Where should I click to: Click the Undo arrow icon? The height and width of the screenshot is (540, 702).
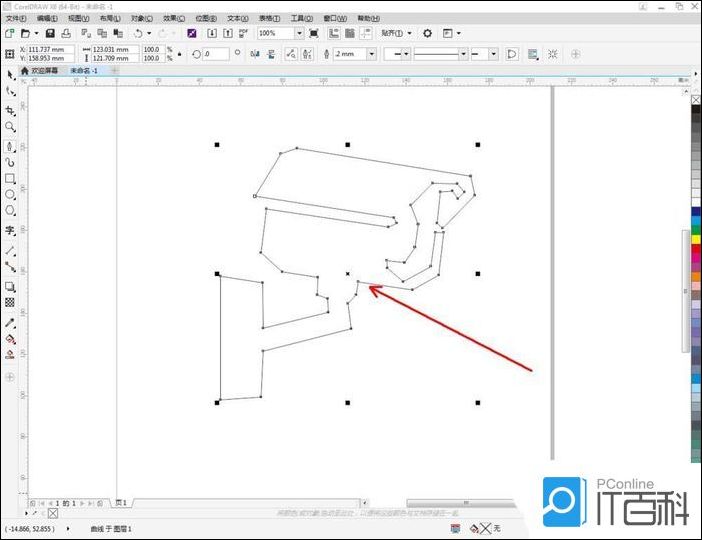(138, 33)
